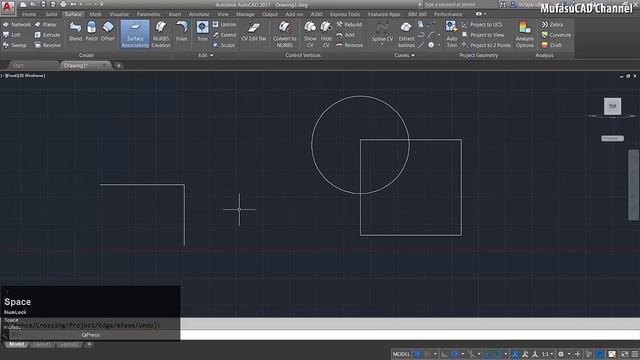Start the surface Fillet tool
Screen dimensions: 640x360
[x=182, y=31]
